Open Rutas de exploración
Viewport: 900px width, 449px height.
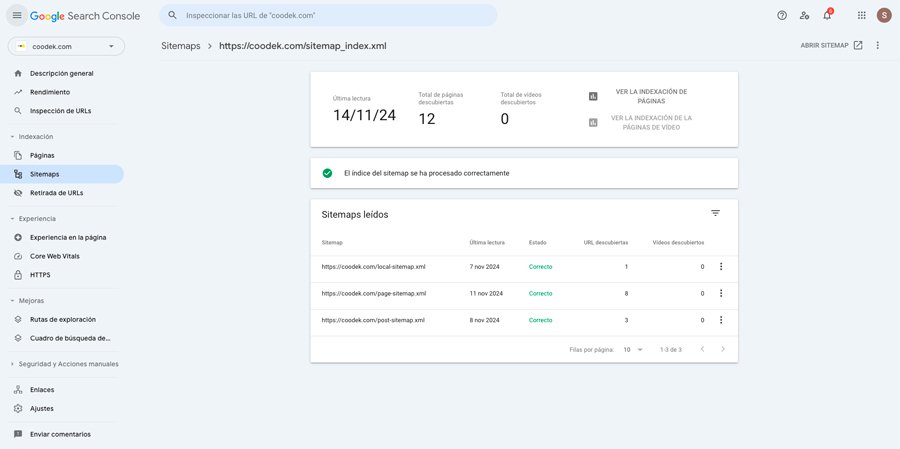[62, 319]
